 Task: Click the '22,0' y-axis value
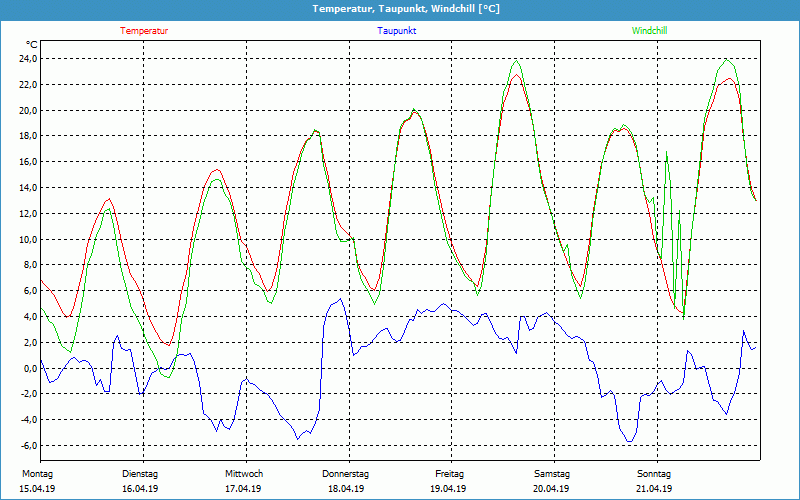pos(29,85)
